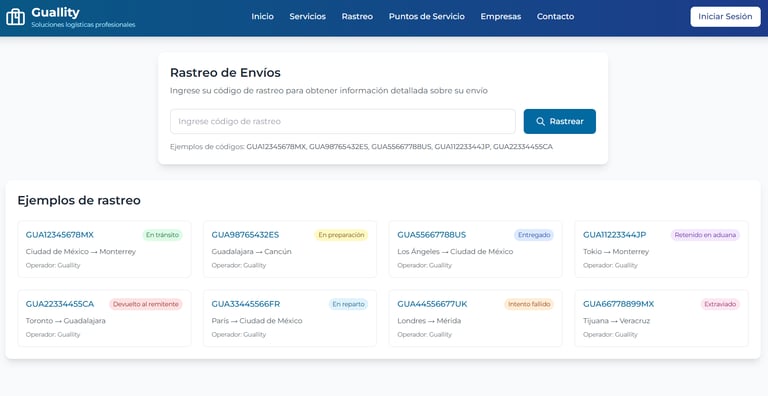
Task: Click the Rastreo de Envíos heading
Action: 225,73
